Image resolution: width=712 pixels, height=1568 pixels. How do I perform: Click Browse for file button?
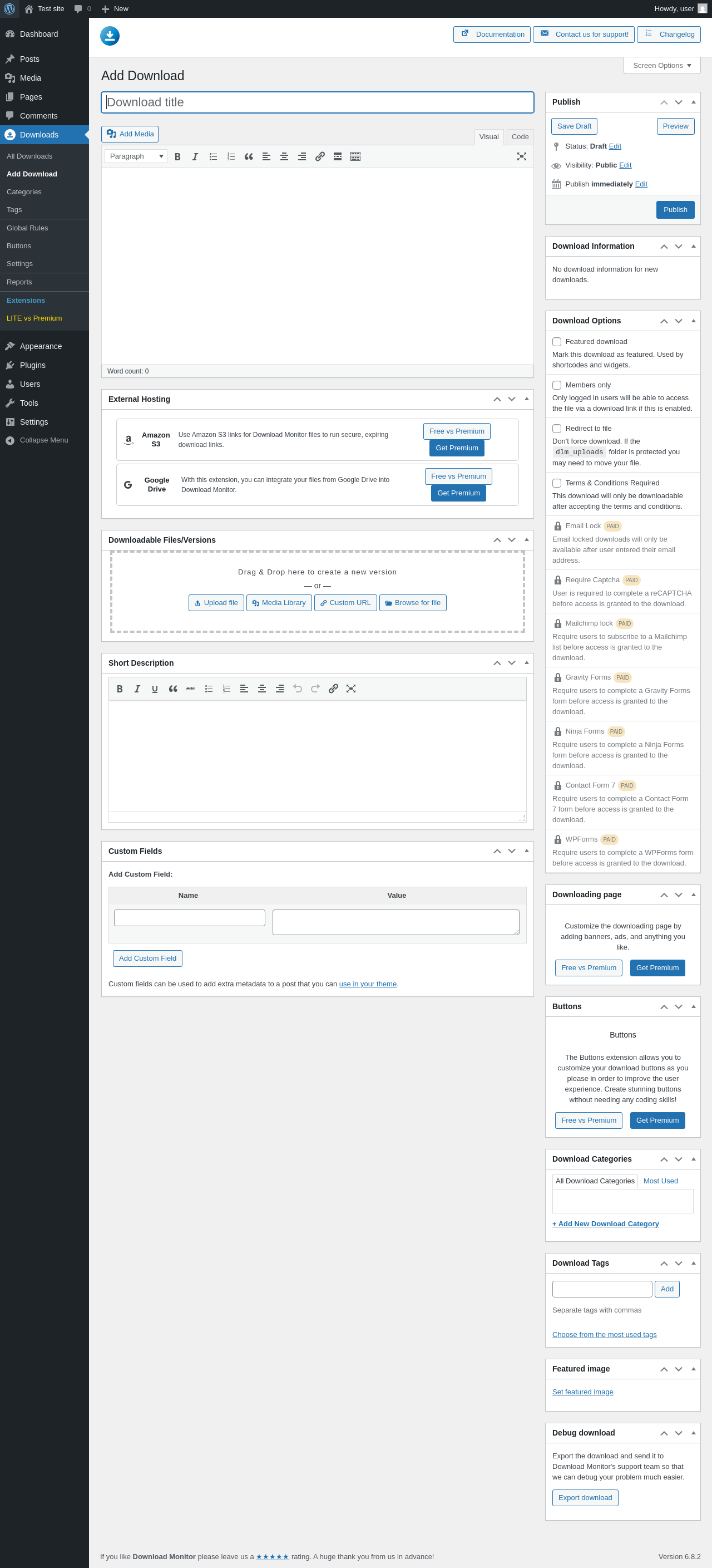tap(413, 603)
